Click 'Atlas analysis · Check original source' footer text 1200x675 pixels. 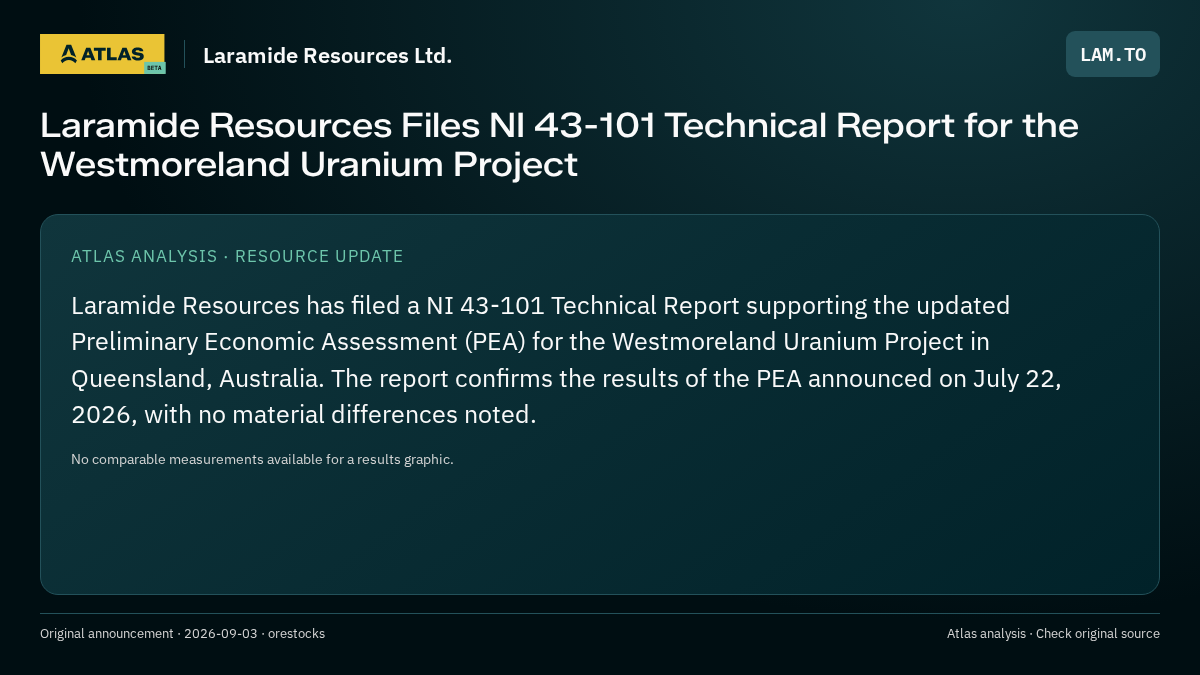click(x=1053, y=634)
